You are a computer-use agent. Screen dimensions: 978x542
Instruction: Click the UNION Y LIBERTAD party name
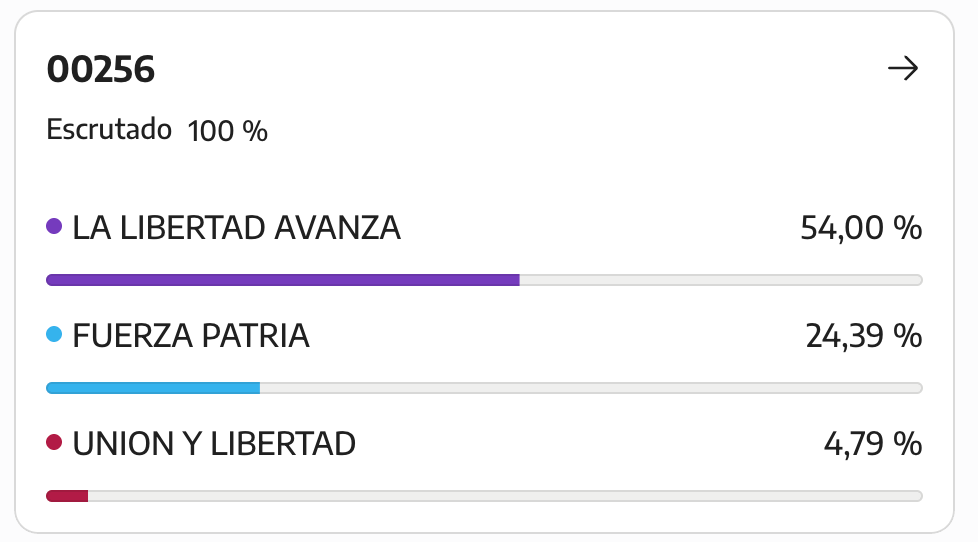tap(214, 443)
